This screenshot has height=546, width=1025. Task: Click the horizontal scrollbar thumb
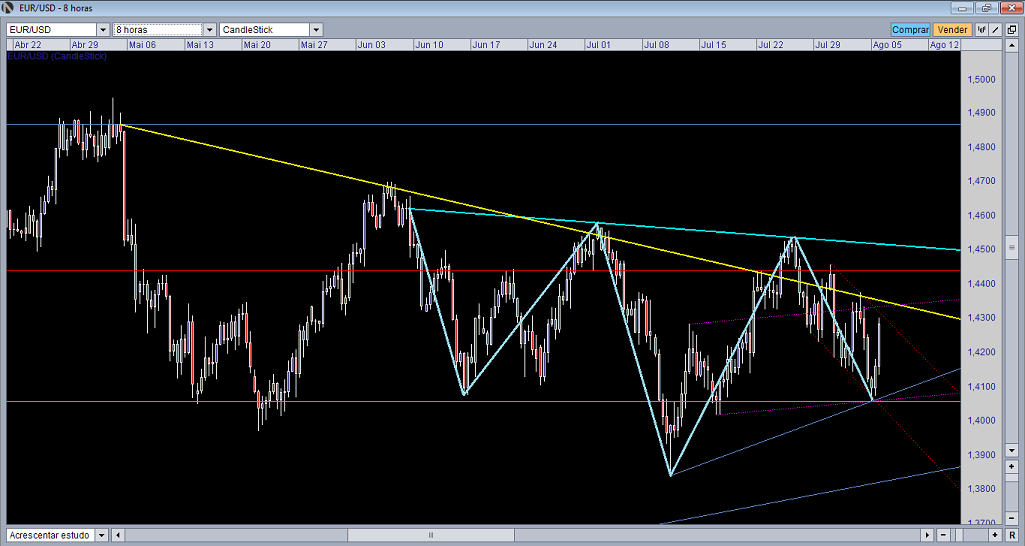[x=431, y=535]
